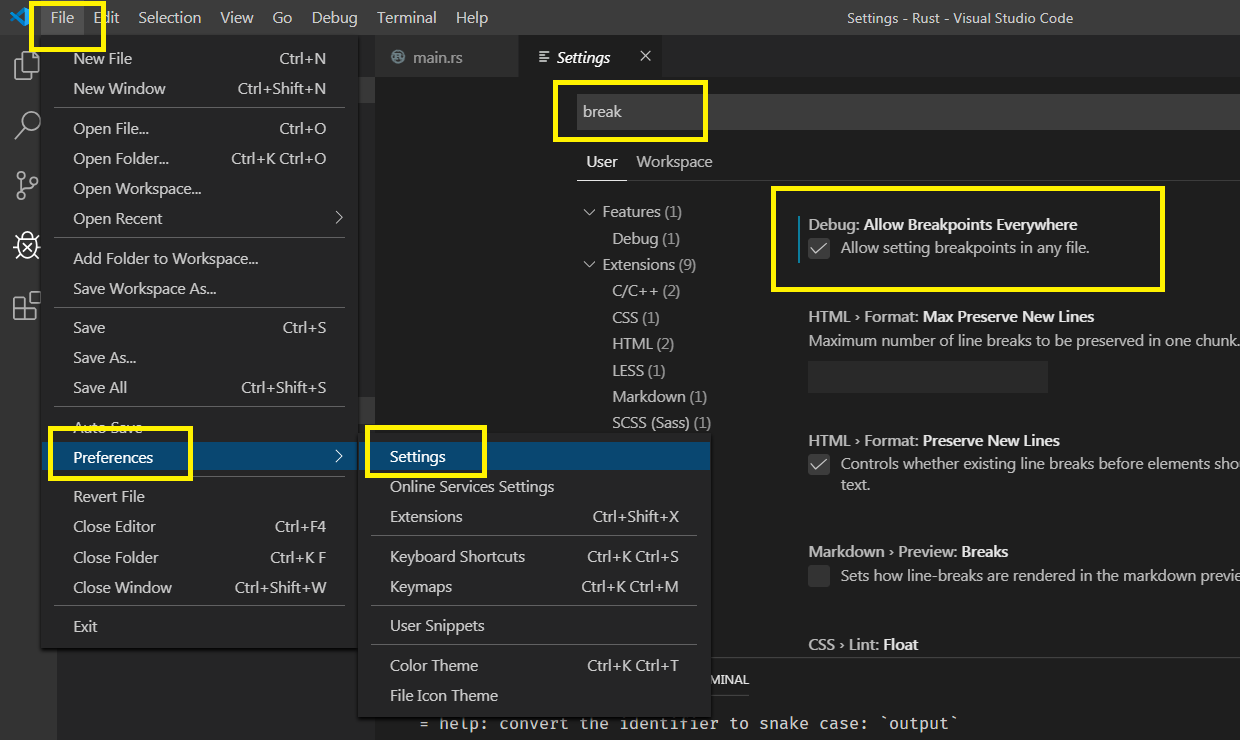Click the settings search box containing break
Image resolution: width=1240 pixels, height=740 pixels.
pos(908,112)
